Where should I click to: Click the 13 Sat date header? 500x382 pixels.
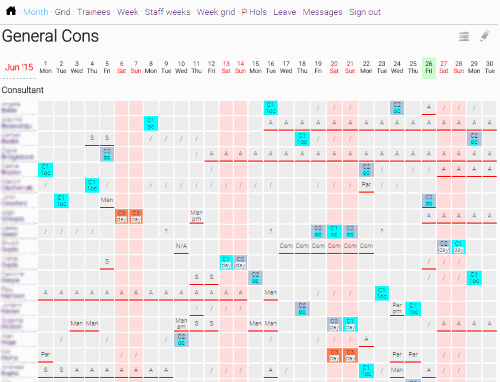coord(226,67)
